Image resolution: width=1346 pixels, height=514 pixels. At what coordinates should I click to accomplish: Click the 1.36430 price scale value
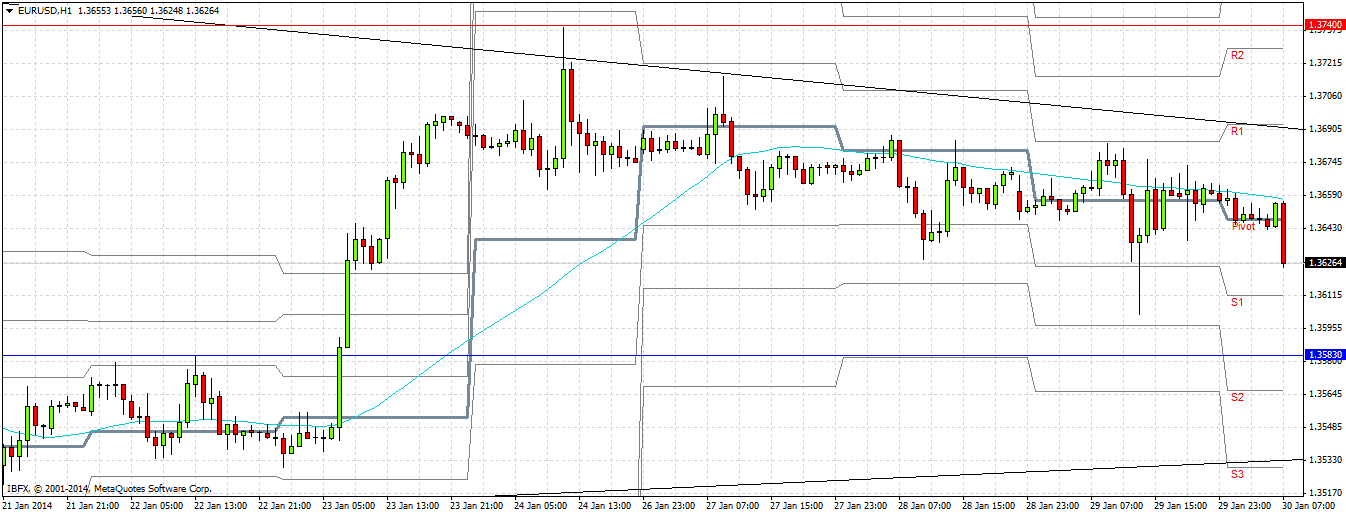(1324, 228)
